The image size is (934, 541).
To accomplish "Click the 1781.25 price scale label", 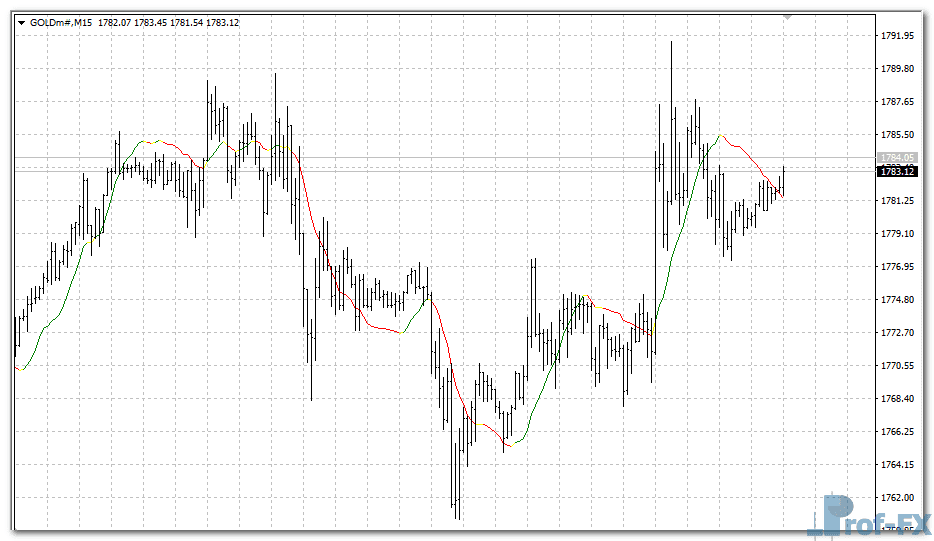I will (x=898, y=201).
